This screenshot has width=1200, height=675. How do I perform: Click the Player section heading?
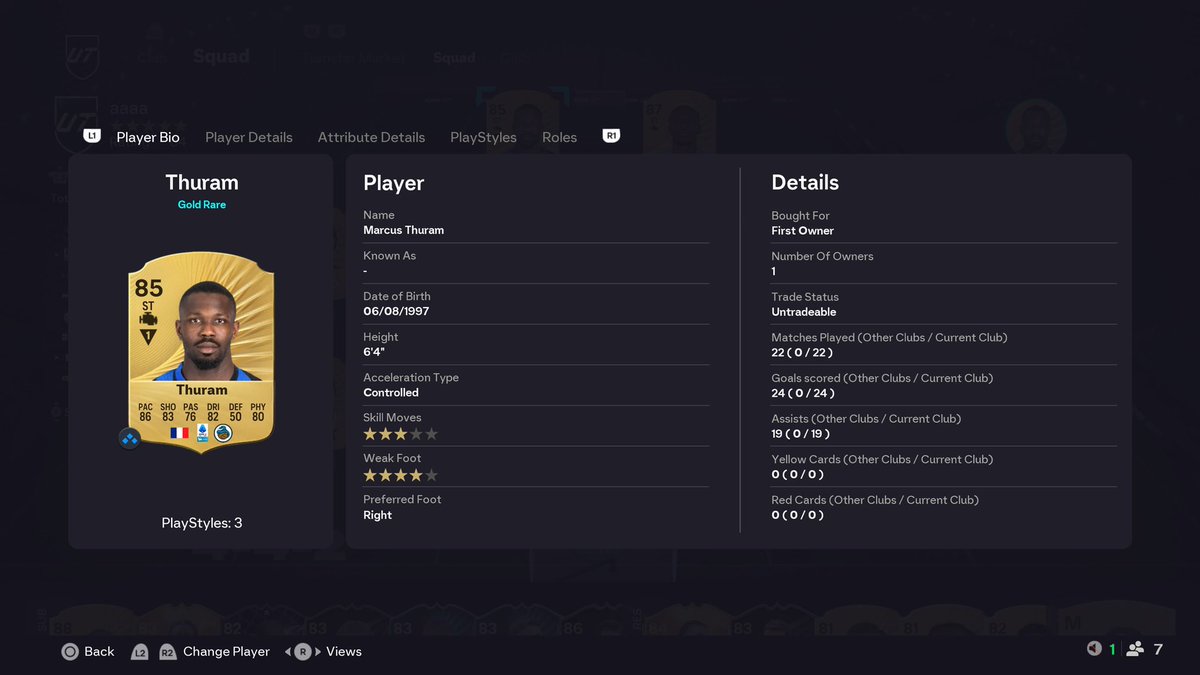[x=394, y=183]
